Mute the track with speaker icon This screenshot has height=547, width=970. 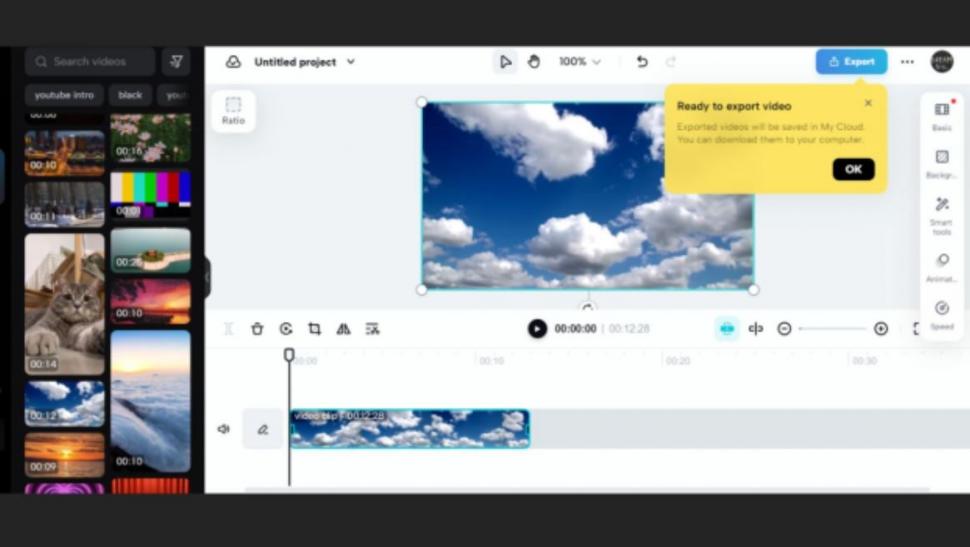pyautogui.click(x=223, y=429)
